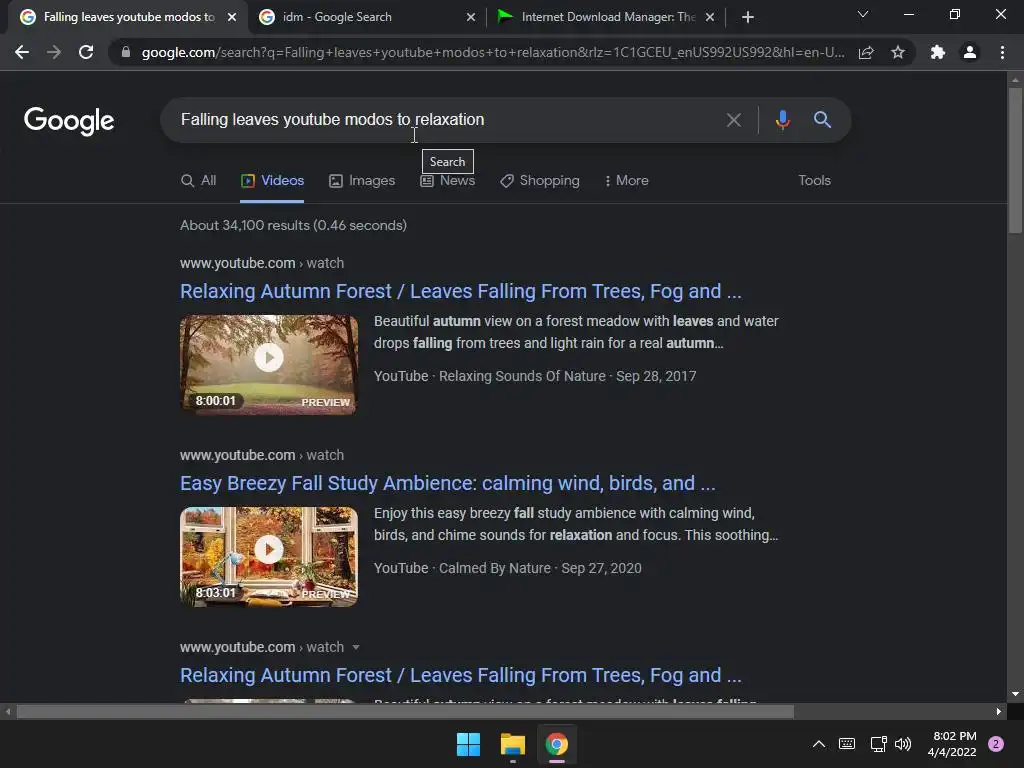Viewport: 1024px width, 768px height.
Task: Select the Falling leaves youtube tab
Action: pyautogui.click(x=128, y=17)
